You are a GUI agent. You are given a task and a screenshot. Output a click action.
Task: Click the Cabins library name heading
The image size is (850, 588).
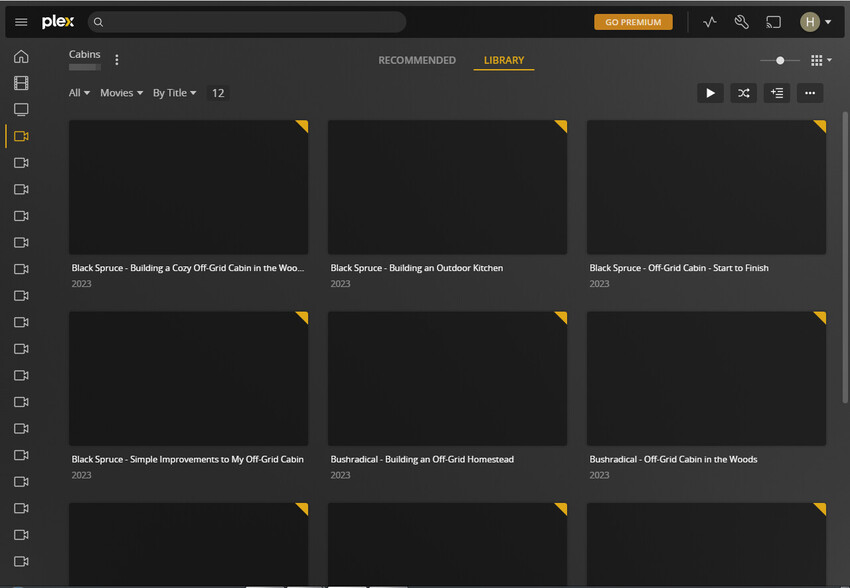[85, 54]
